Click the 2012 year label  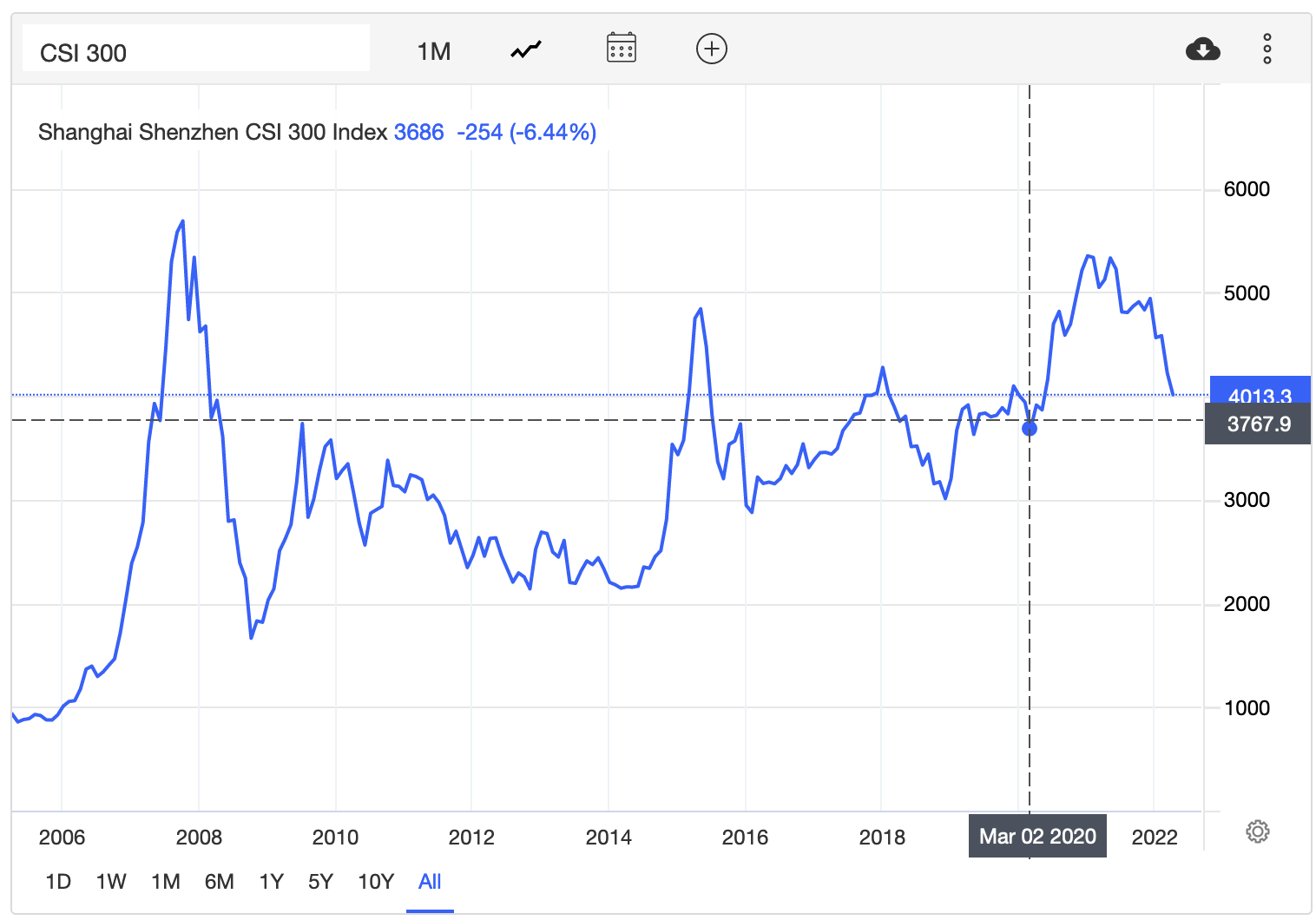point(471,837)
